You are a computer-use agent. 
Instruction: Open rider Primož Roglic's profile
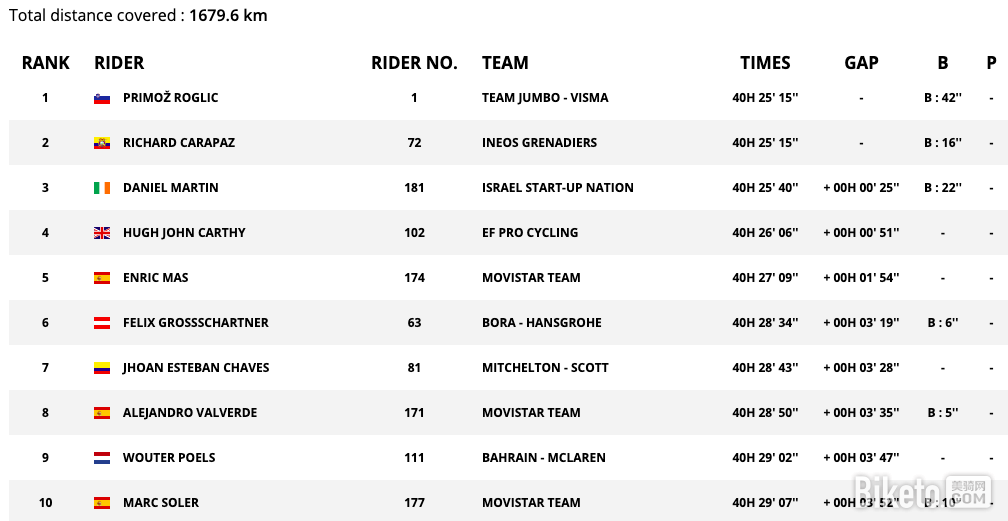coord(170,98)
